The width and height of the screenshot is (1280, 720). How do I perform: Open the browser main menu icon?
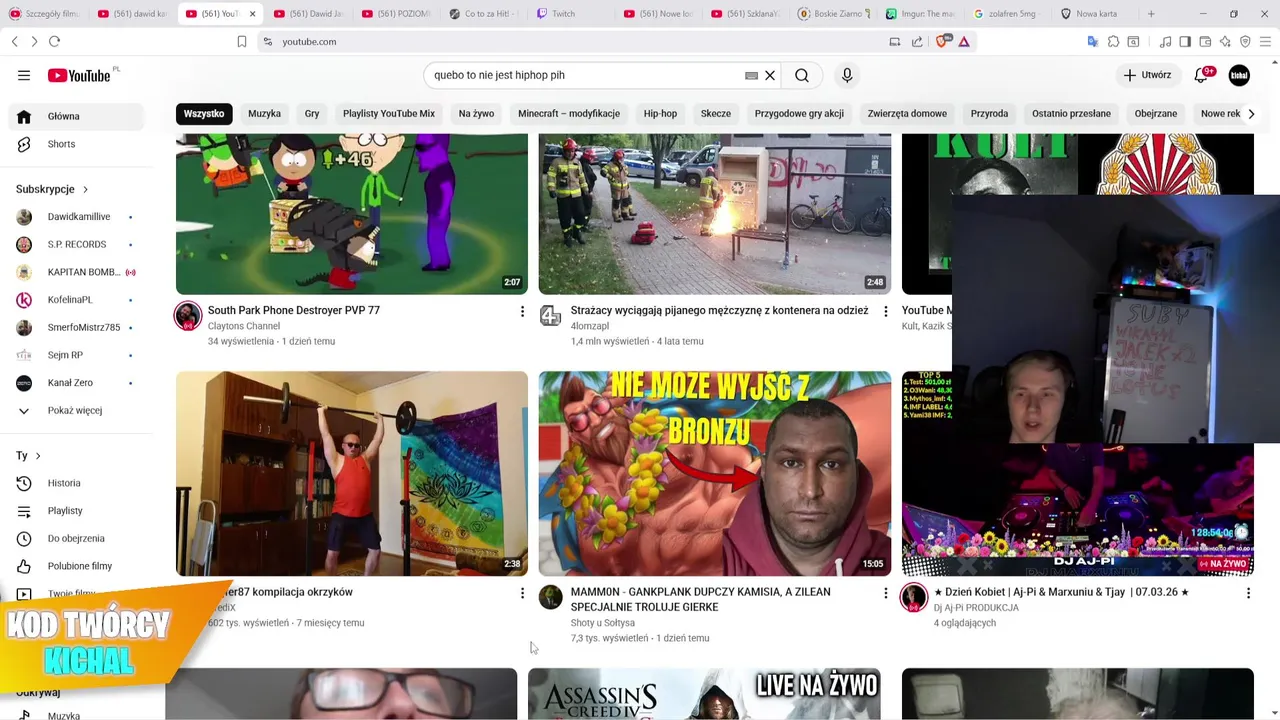1266,41
